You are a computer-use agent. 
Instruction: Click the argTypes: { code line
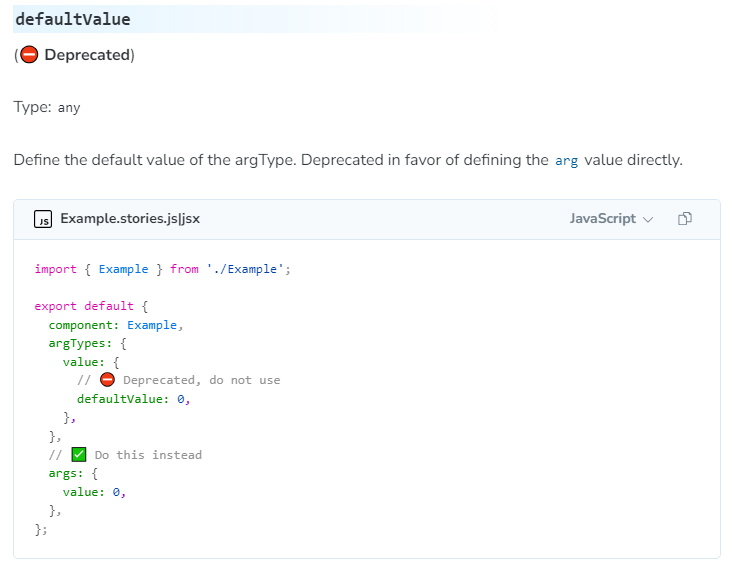(x=87, y=343)
